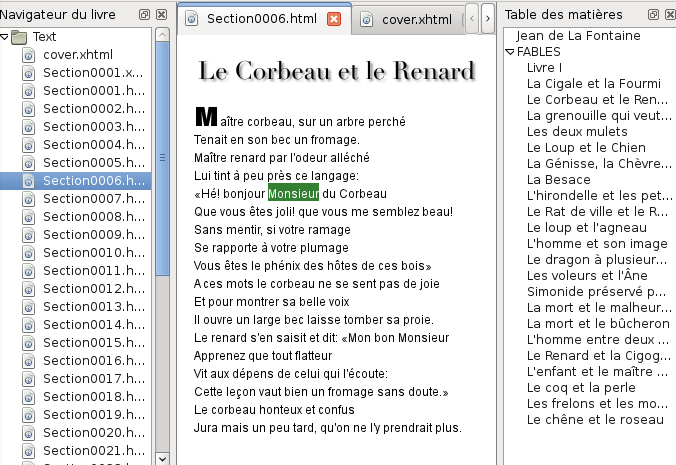The width and height of the screenshot is (676, 465).
Task: Click the highlighted word Monsieur
Action: click(294, 194)
